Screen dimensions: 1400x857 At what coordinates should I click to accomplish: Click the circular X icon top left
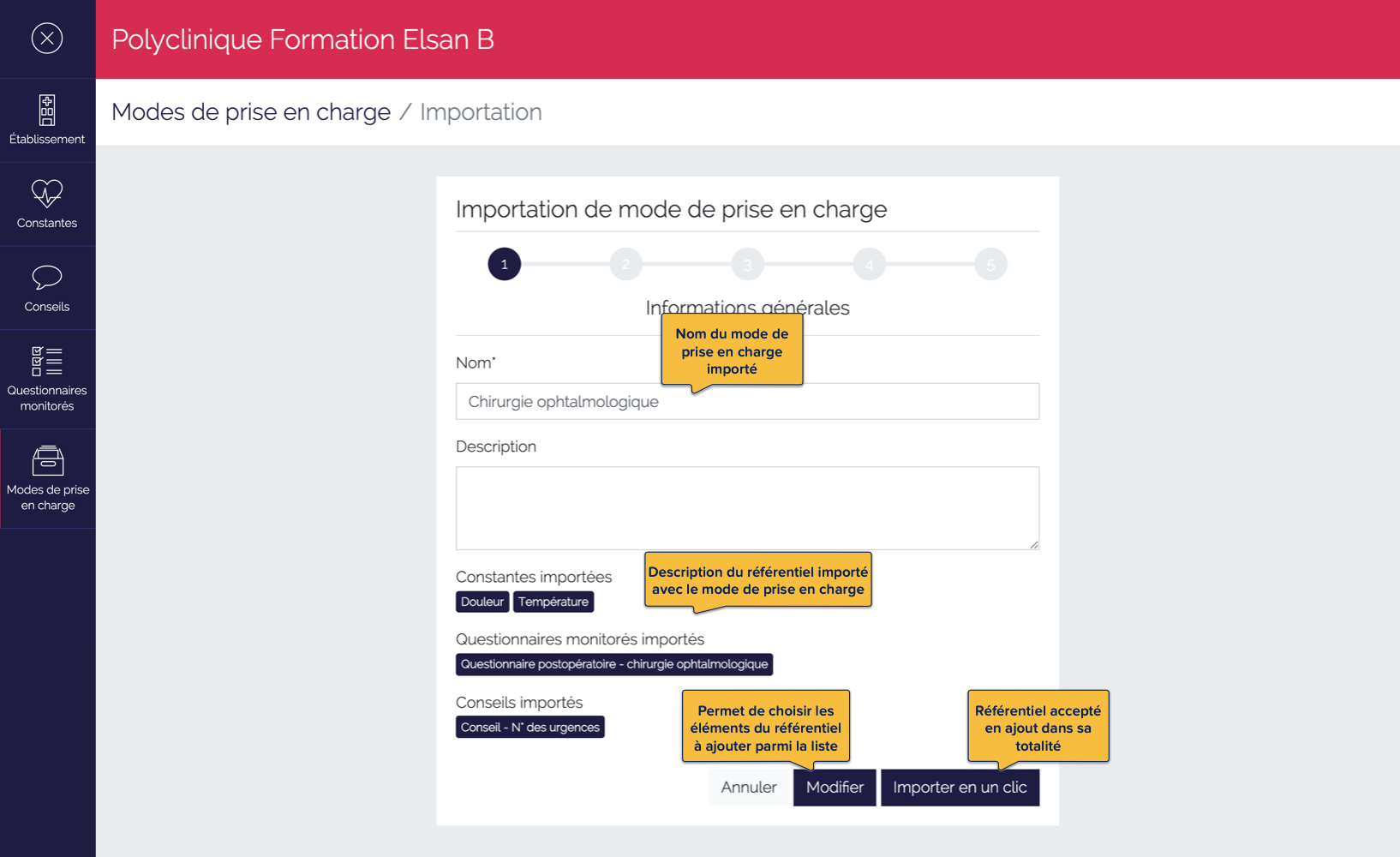(48, 39)
